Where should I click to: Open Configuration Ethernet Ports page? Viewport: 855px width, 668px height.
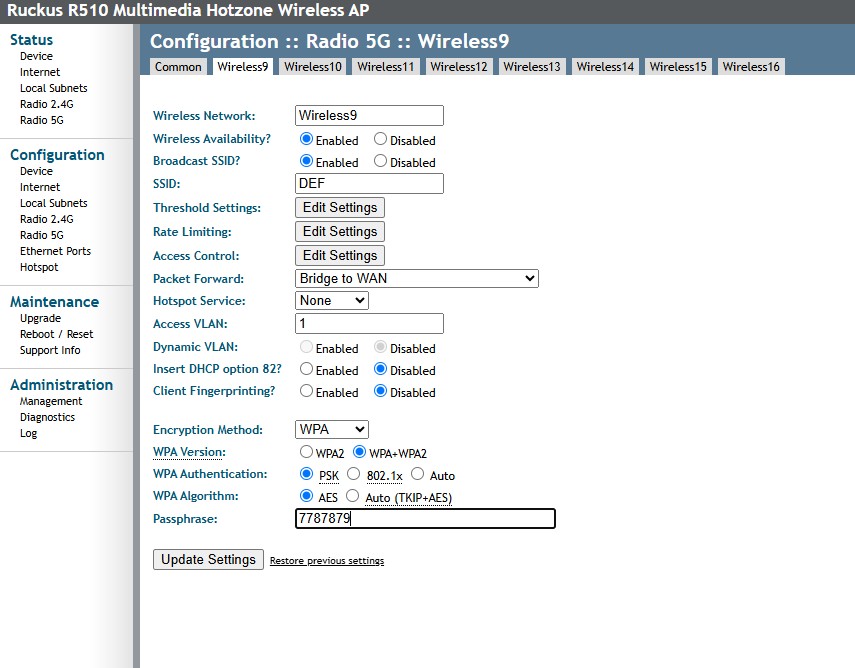[56, 251]
